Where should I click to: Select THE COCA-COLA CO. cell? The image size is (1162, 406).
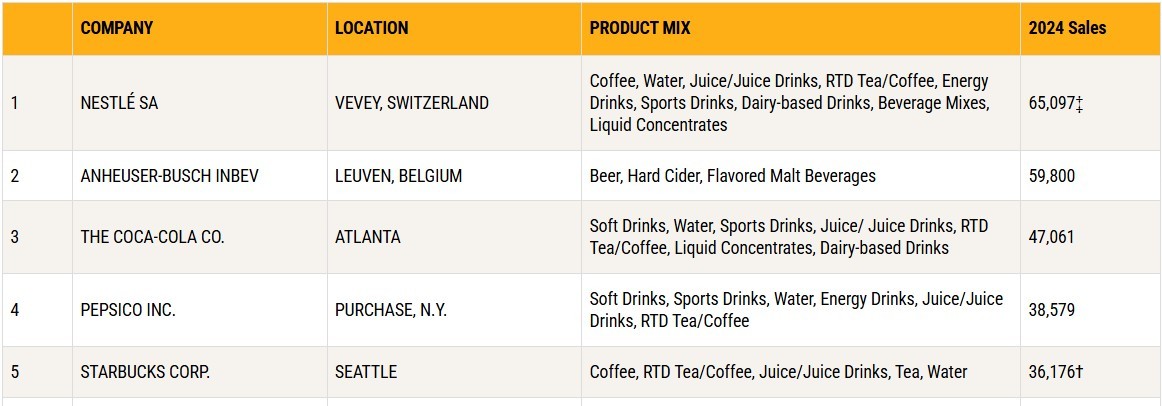152,237
